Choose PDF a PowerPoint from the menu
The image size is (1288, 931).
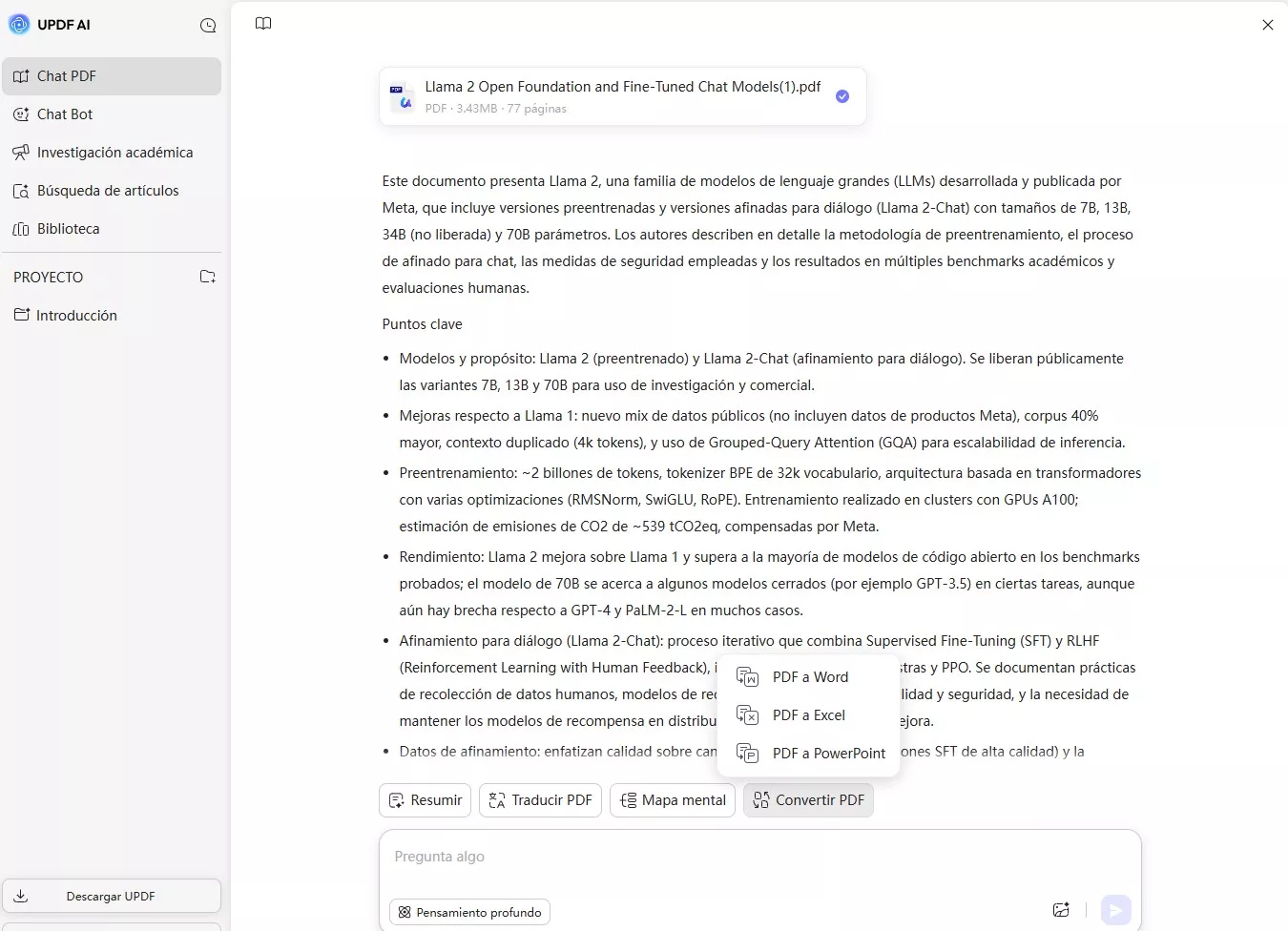click(x=808, y=754)
